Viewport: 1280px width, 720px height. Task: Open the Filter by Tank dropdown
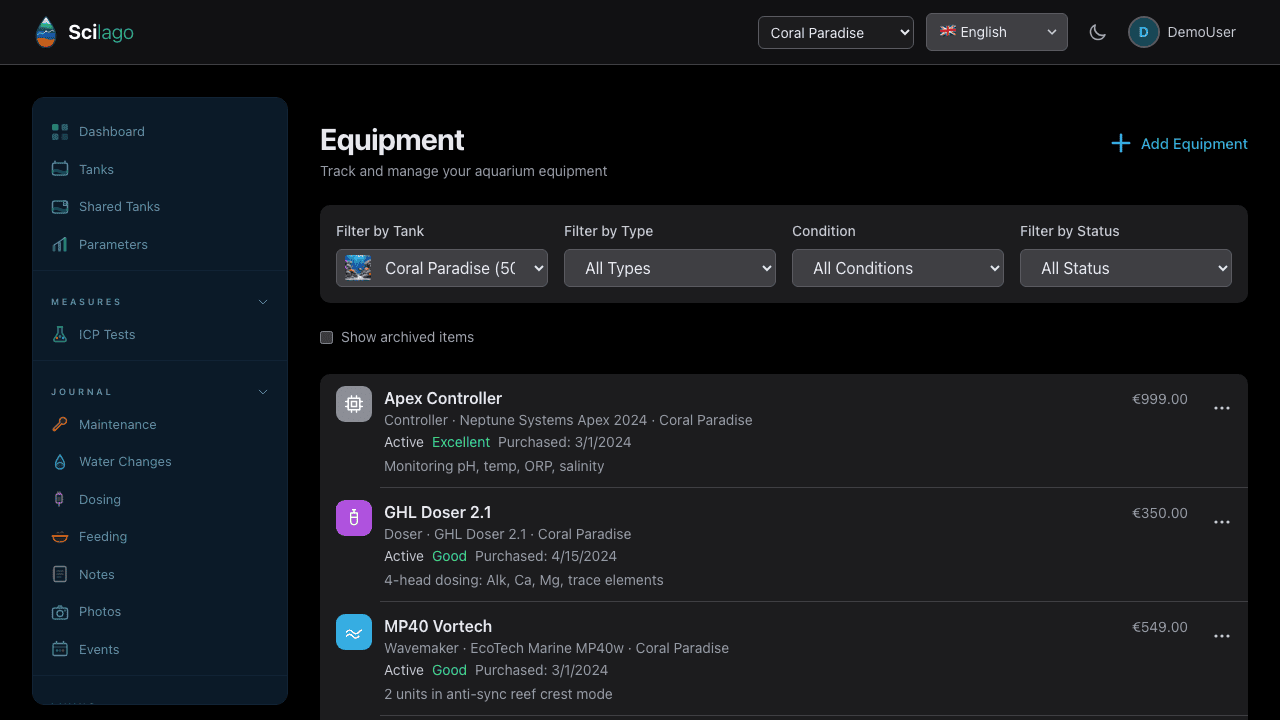click(442, 268)
